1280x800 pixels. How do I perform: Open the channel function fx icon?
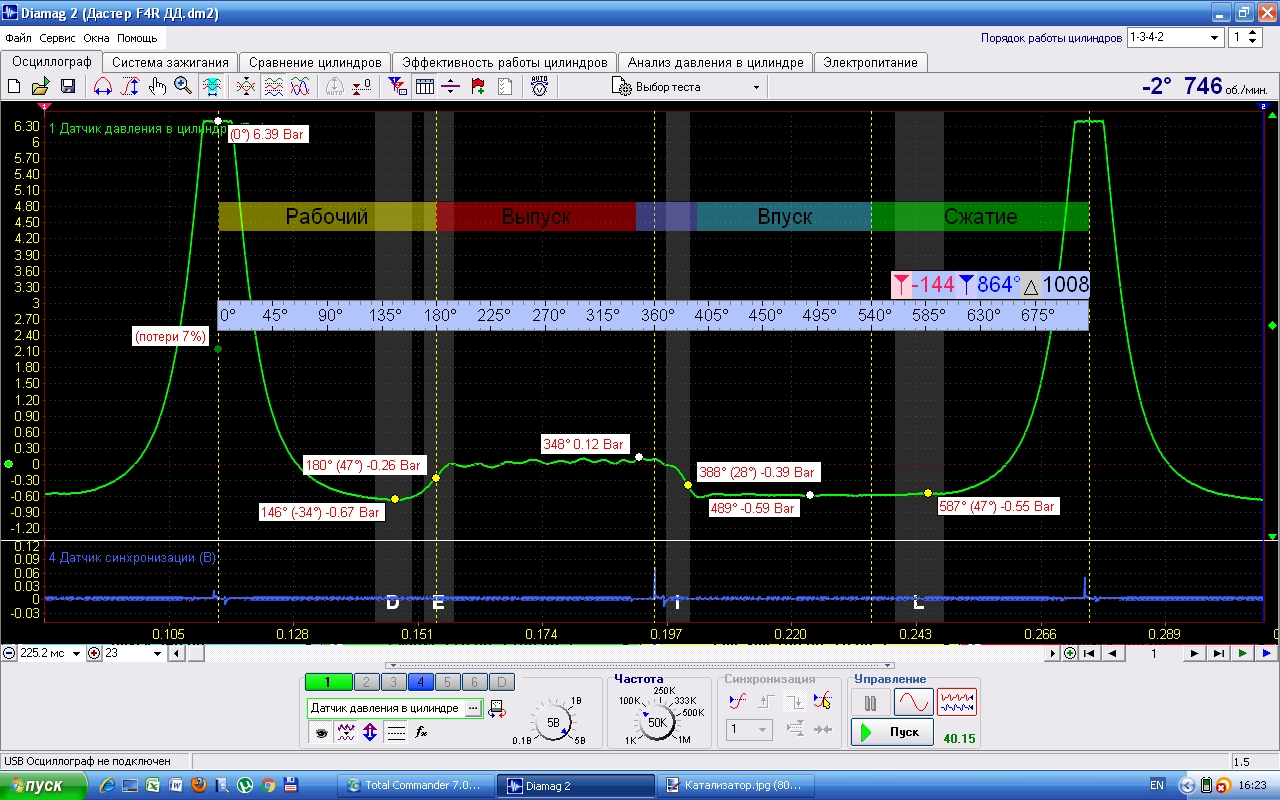pos(422,732)
